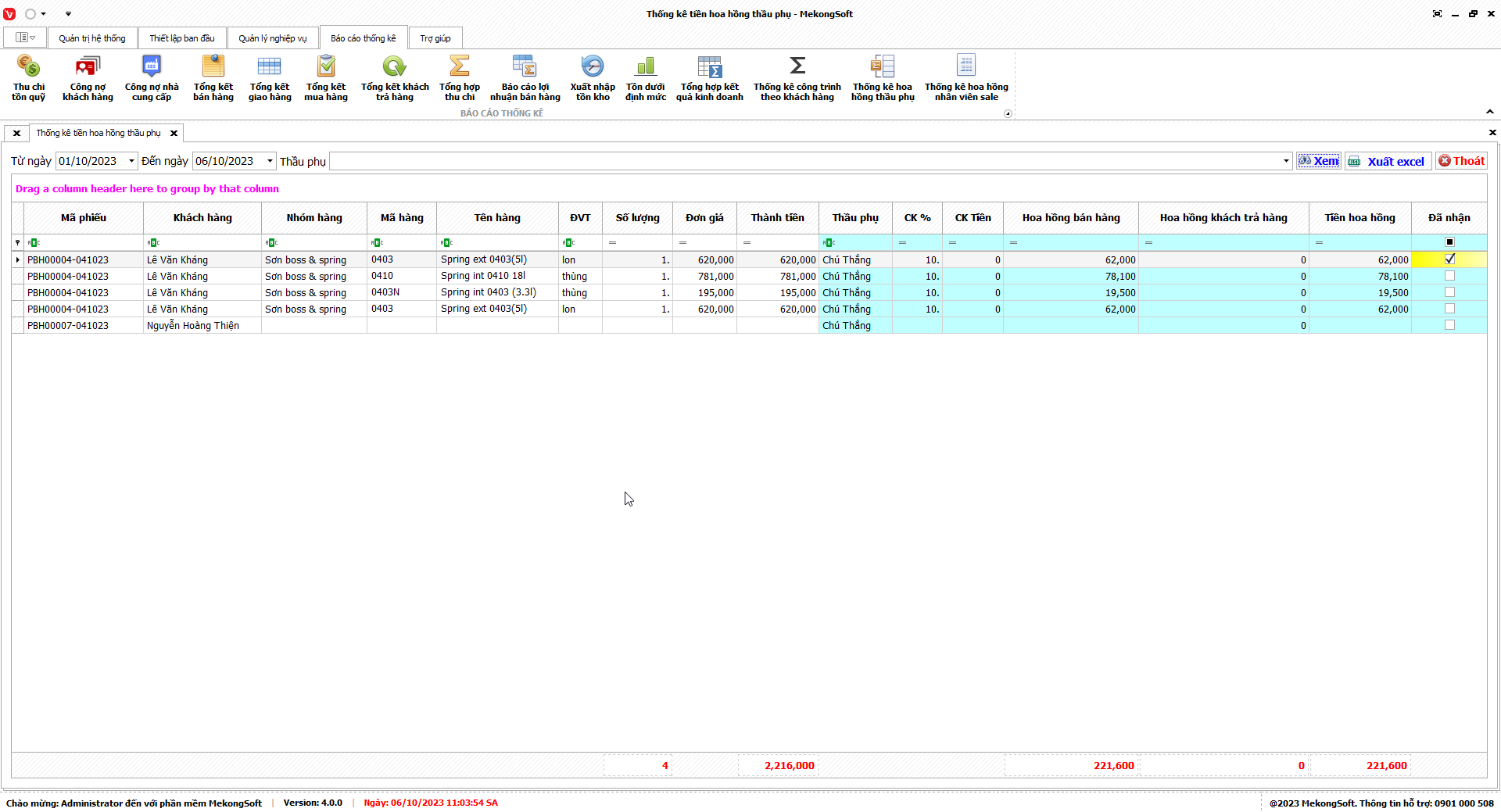1501x812 pixels.
Task: Click the Xuất excel button
Action: tap(1388, 161)
